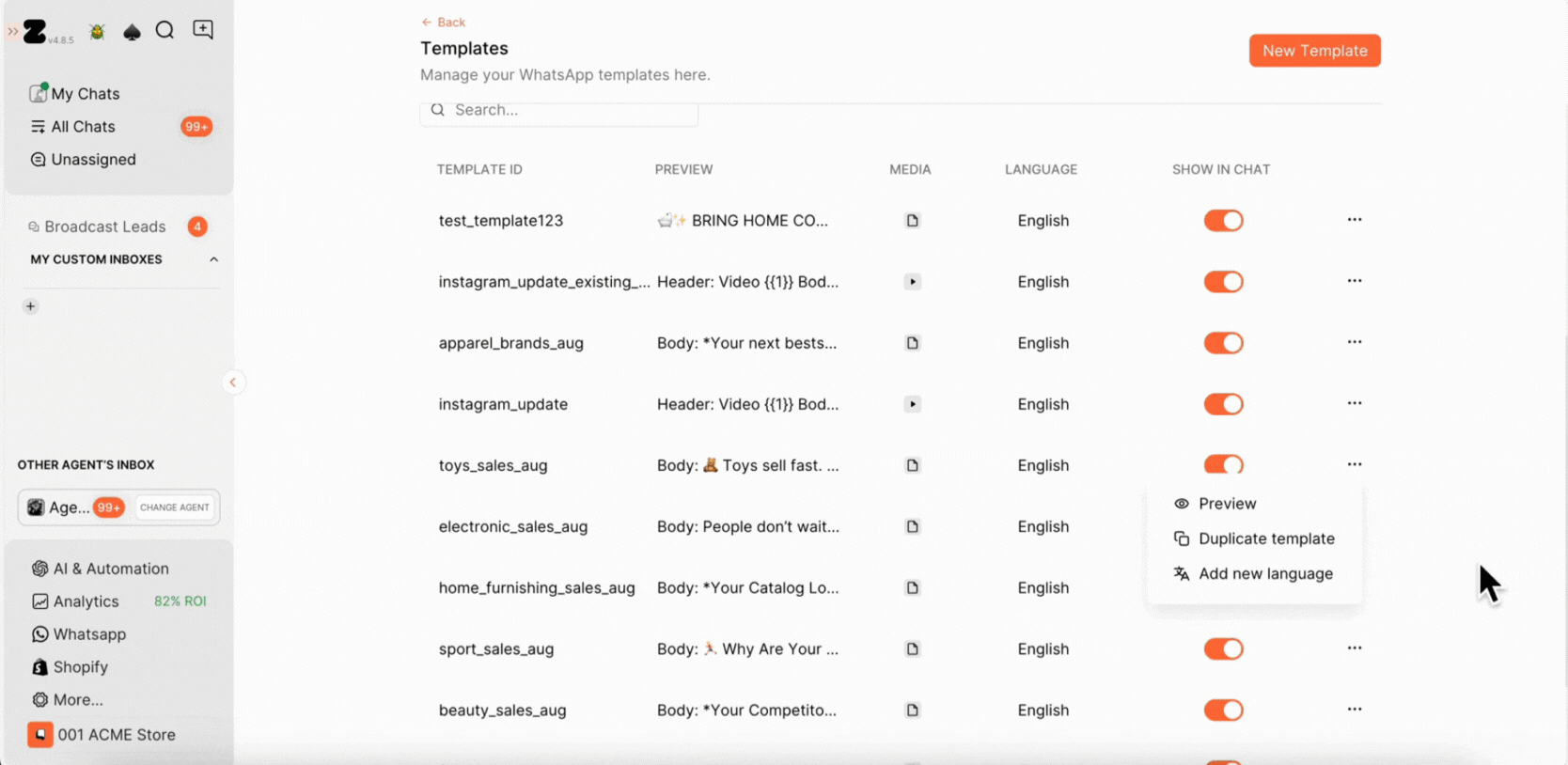Click the Show in Chat column header
The image size is (1568, 765).
(x=1221, y=169)
